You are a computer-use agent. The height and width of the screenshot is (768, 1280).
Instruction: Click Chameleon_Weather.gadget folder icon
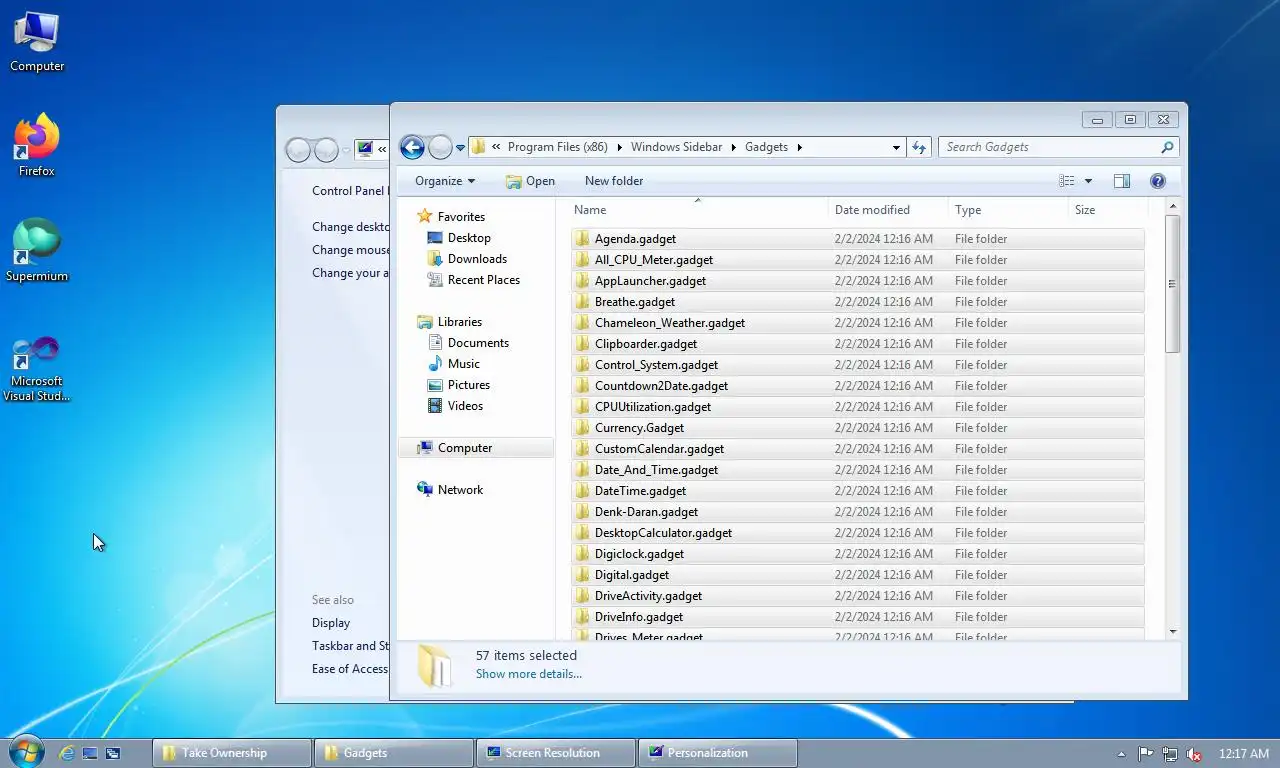(582, 323)
